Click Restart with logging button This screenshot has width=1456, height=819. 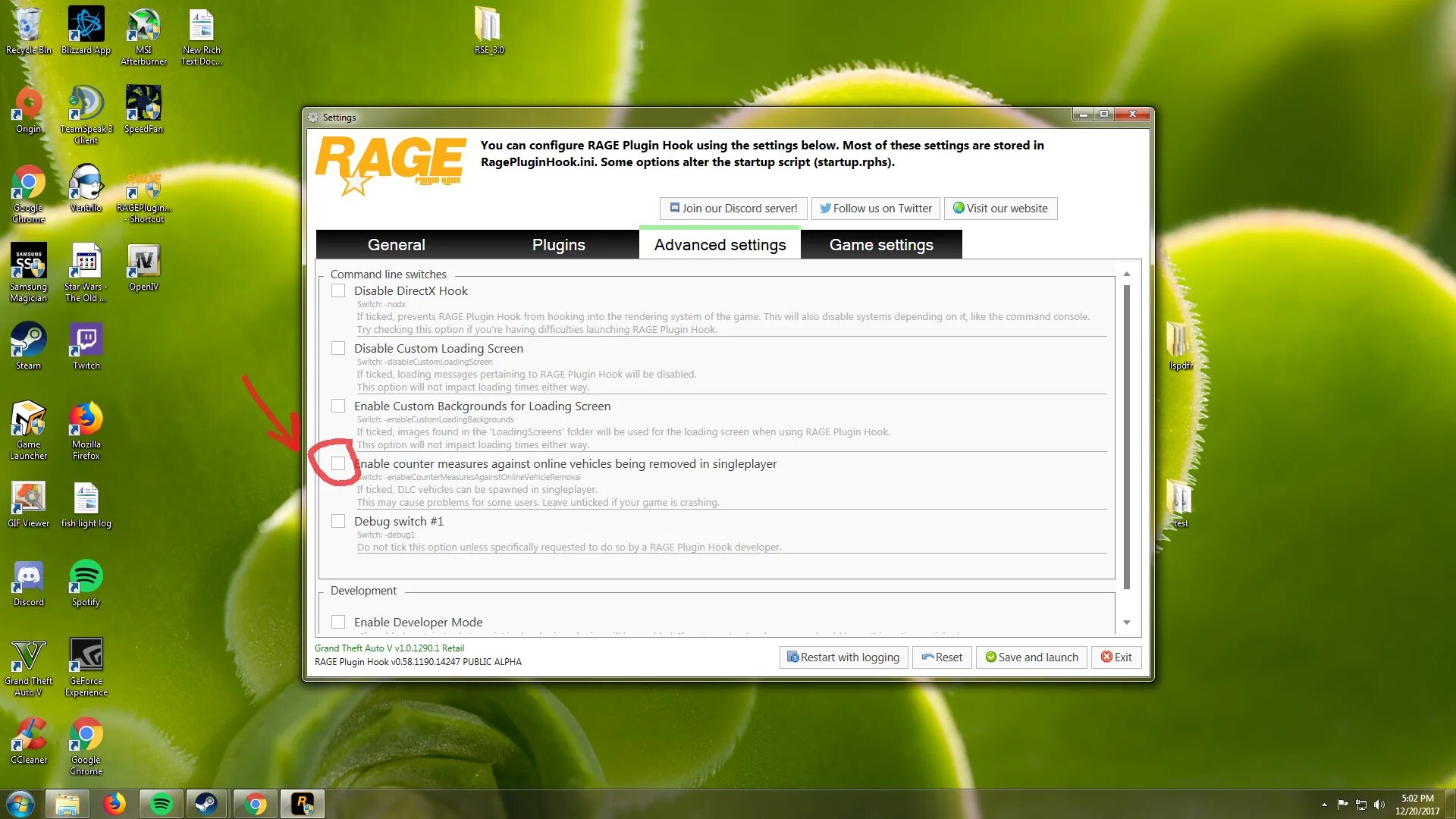tap(843, 657)
